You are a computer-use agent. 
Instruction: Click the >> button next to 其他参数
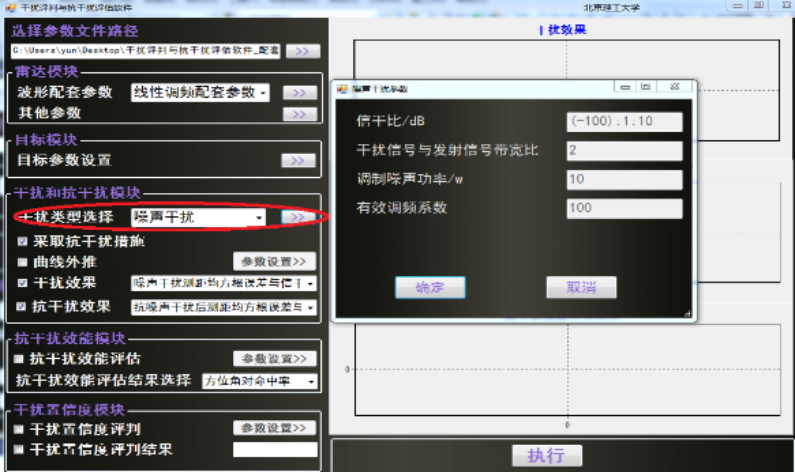pyautogui.click(x=299, y=114)
